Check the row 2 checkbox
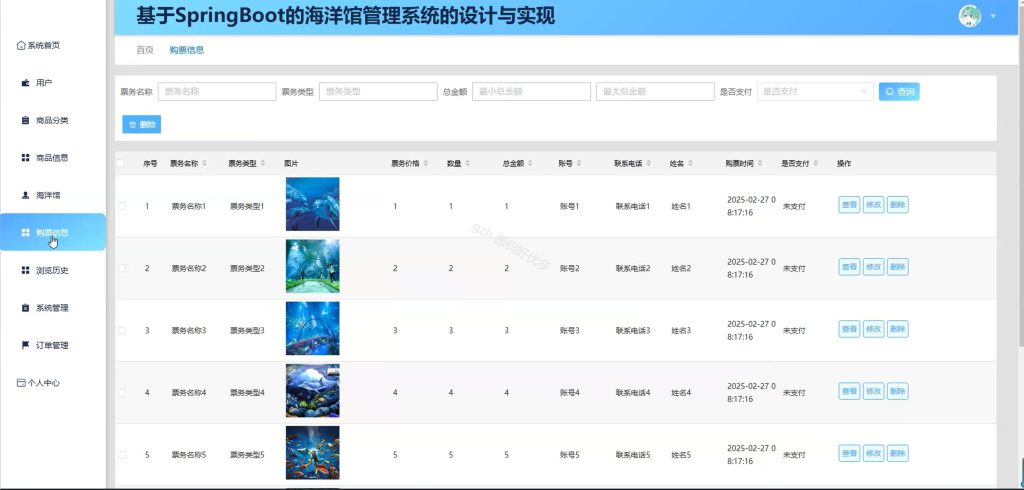The width and height of the screenshot is (1024, 490). pyautogui.click(x=121, y=268)
